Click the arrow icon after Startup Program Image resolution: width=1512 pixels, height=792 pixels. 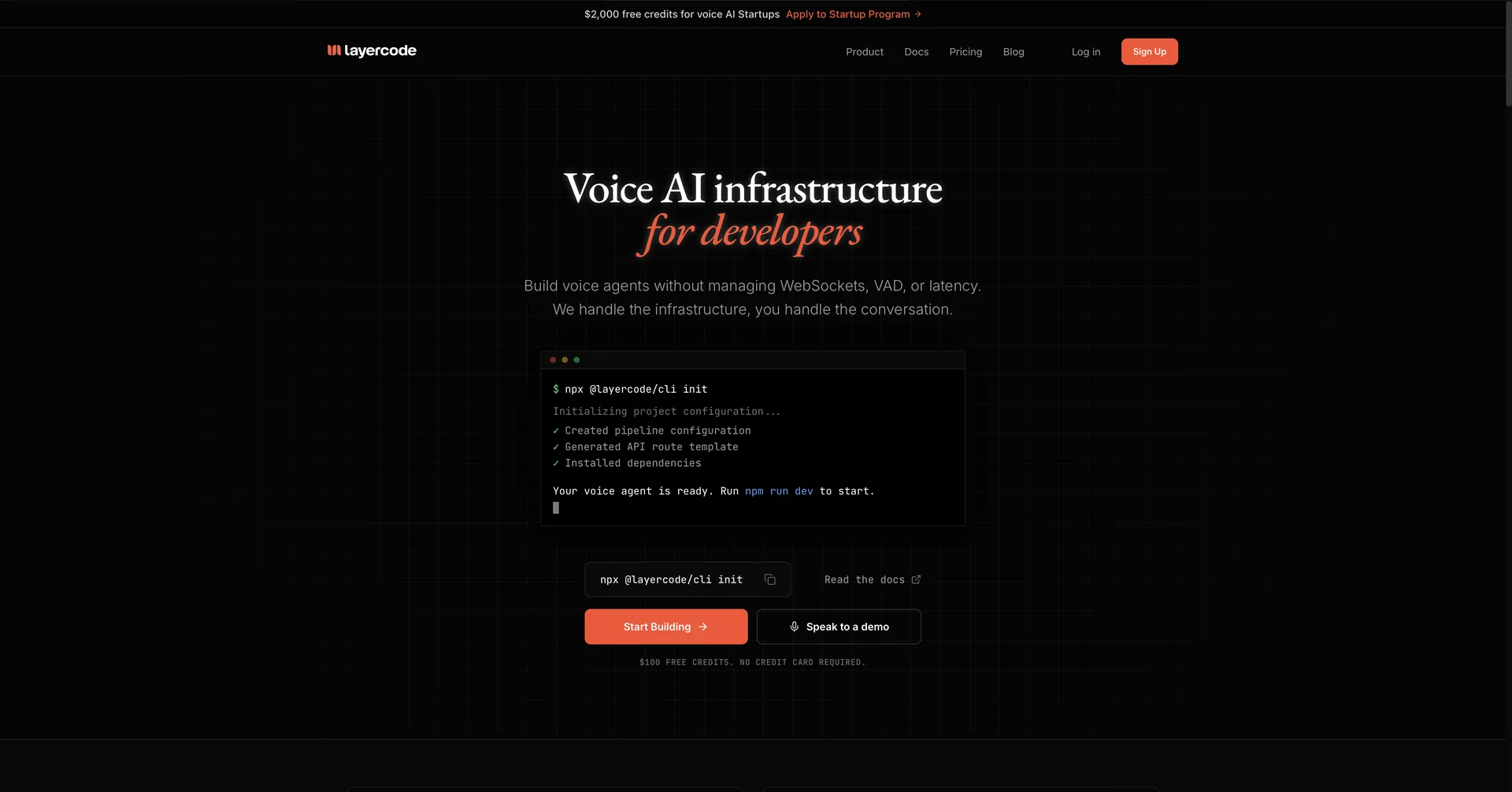(917, 14)
